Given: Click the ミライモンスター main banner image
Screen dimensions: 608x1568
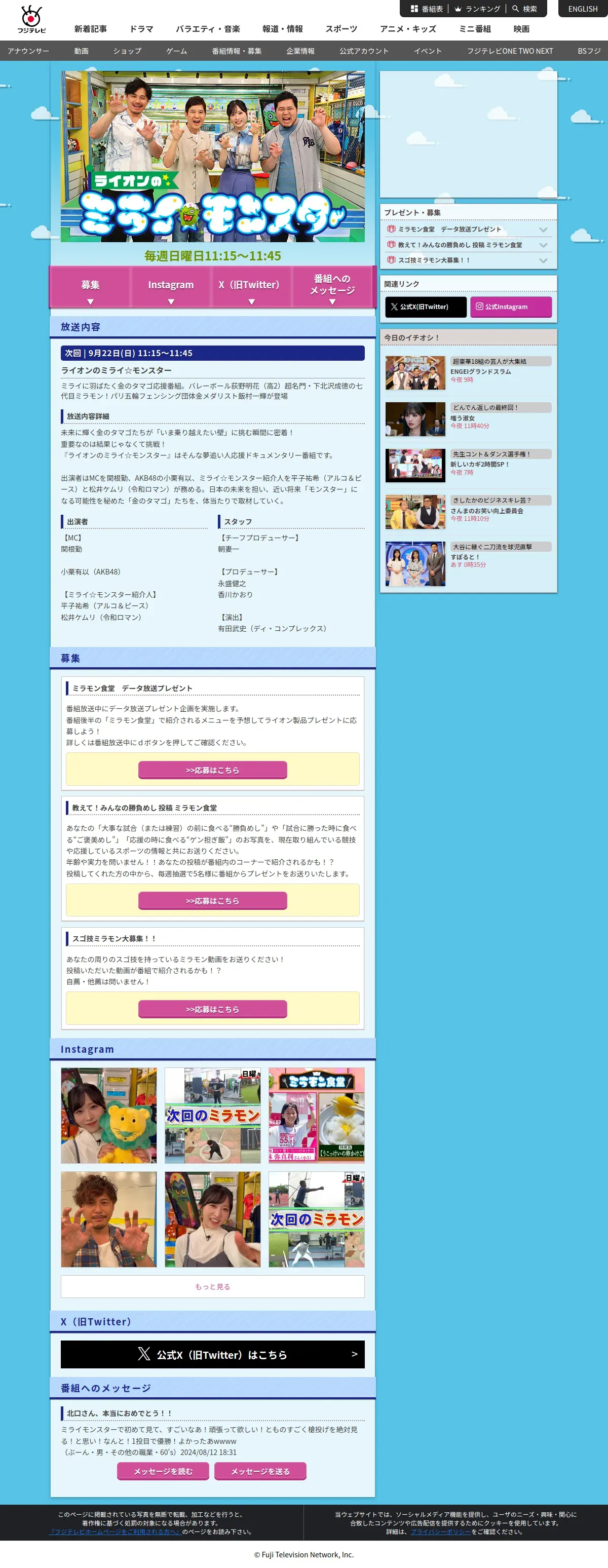Looking at the screenshot, I should 212,157.
